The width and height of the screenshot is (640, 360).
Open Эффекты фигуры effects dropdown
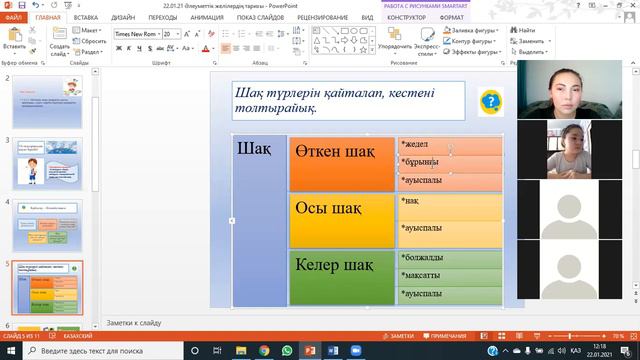[x=472, y=52]
